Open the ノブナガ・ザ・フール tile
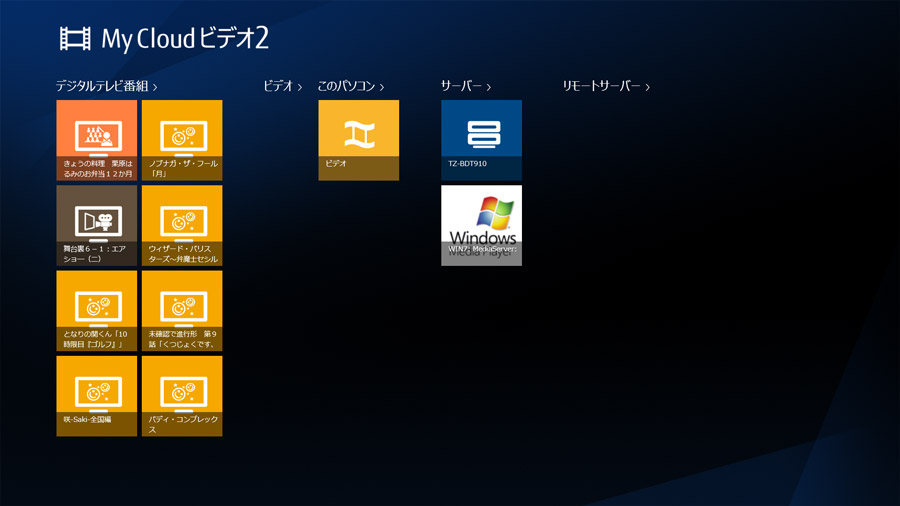The height and width of the screenshot is (506, 900). tap(182, 140)
